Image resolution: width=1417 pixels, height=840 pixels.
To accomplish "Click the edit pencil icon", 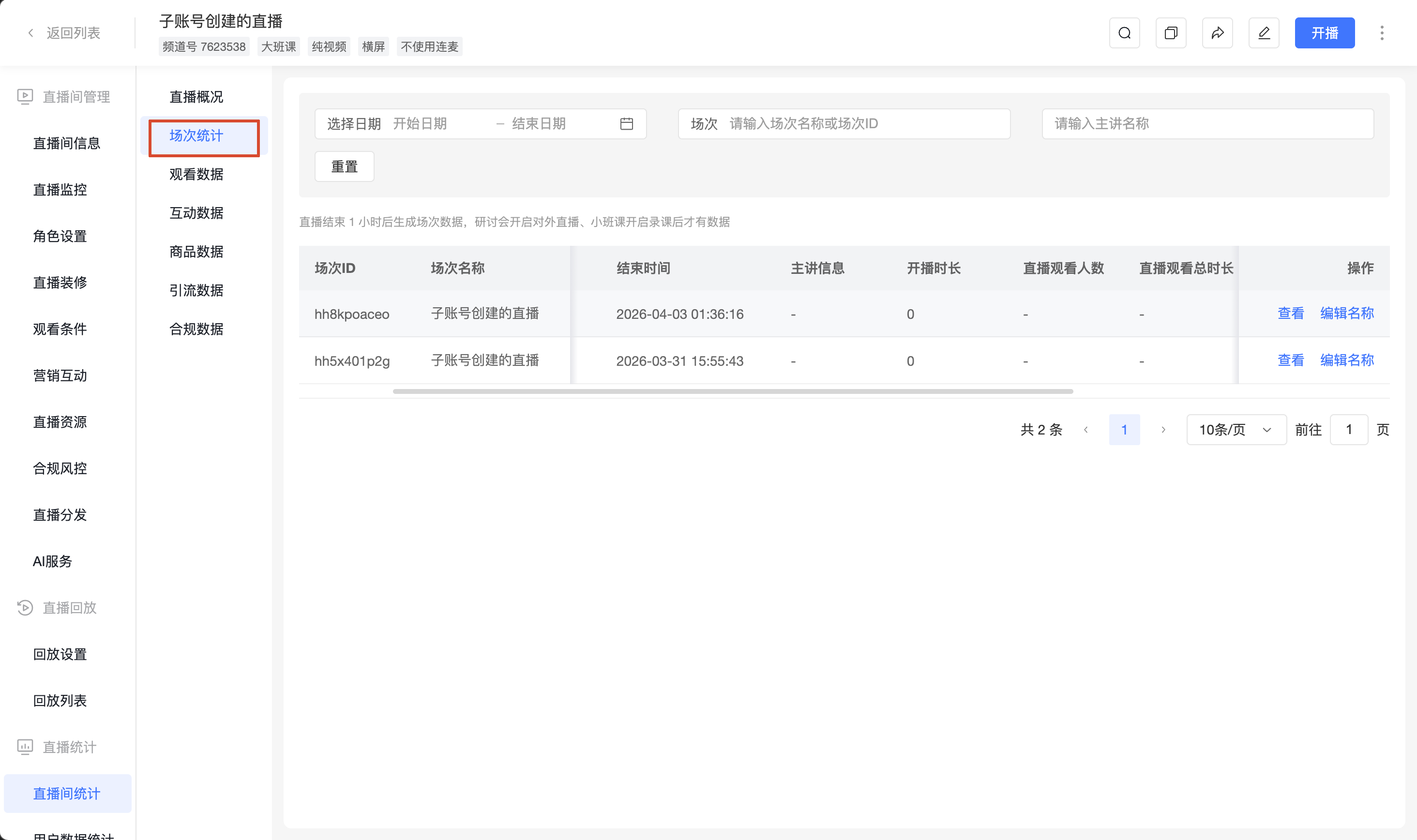I will [x=1264, y=33].
